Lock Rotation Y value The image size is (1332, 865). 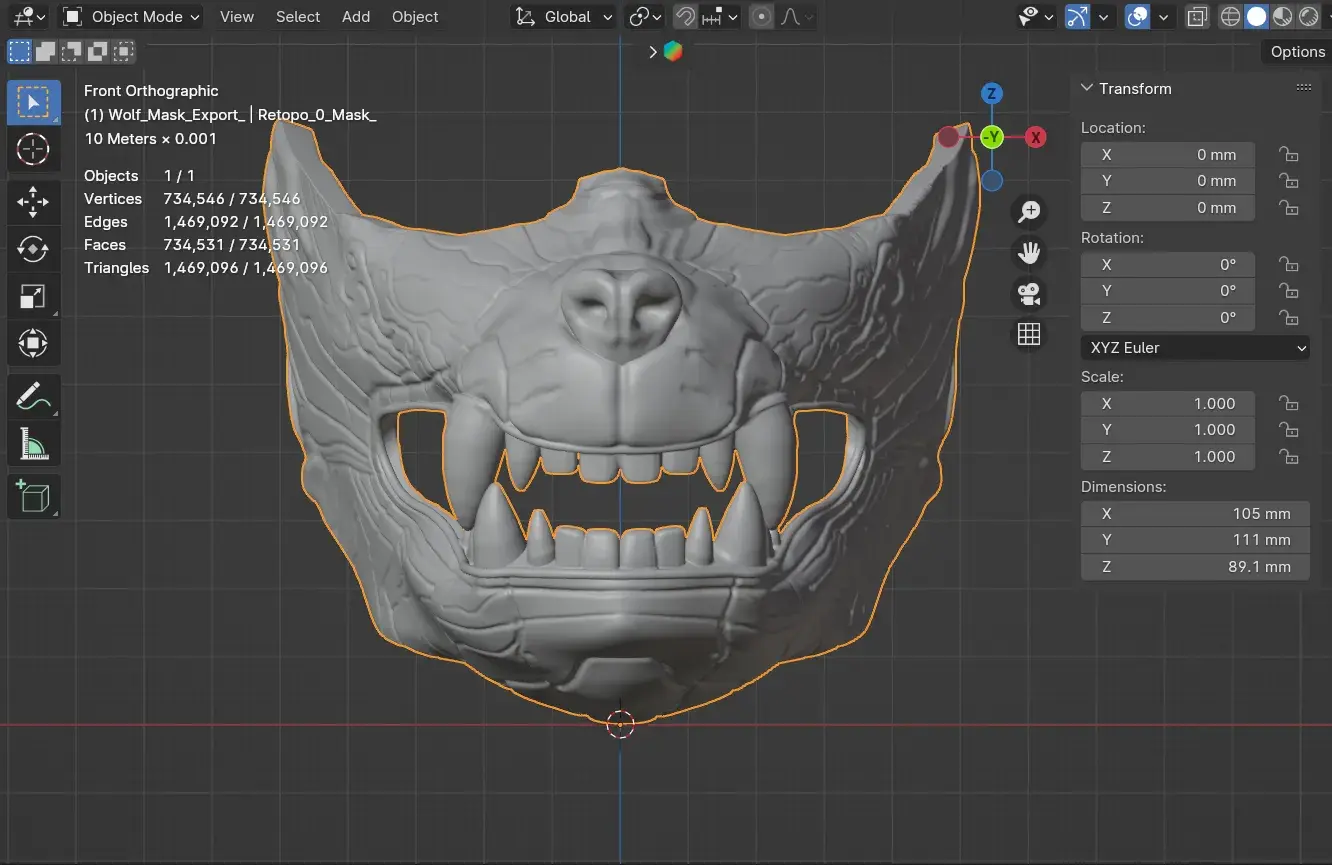pyautogui.click(x=1289, y=291)
